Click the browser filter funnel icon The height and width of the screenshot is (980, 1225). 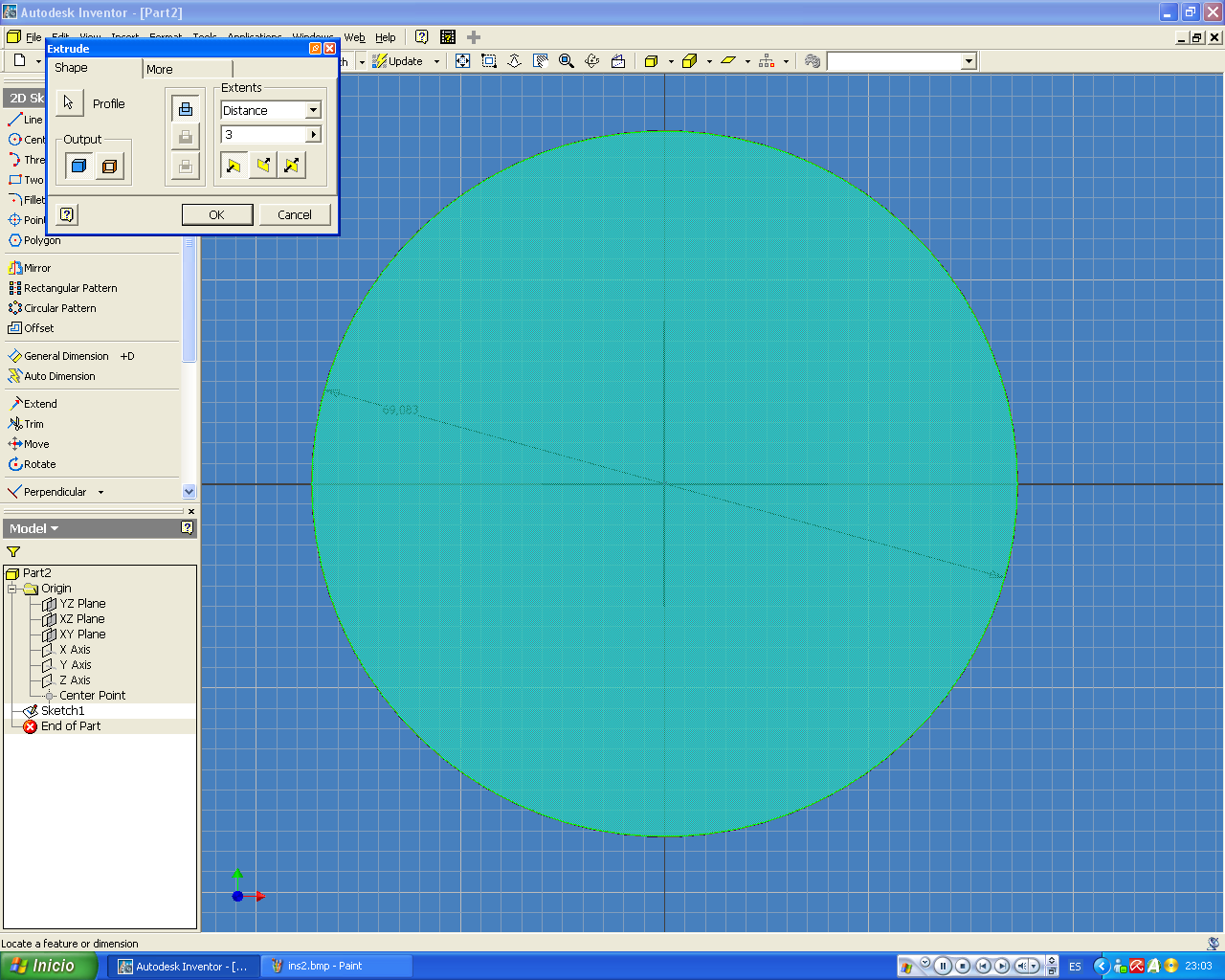click(13, 551)
